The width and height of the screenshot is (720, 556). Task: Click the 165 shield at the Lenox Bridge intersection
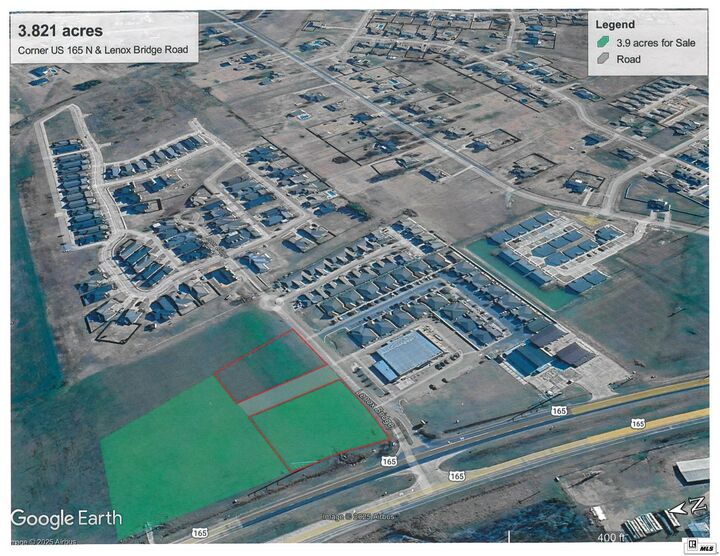(x=389, y=461)
